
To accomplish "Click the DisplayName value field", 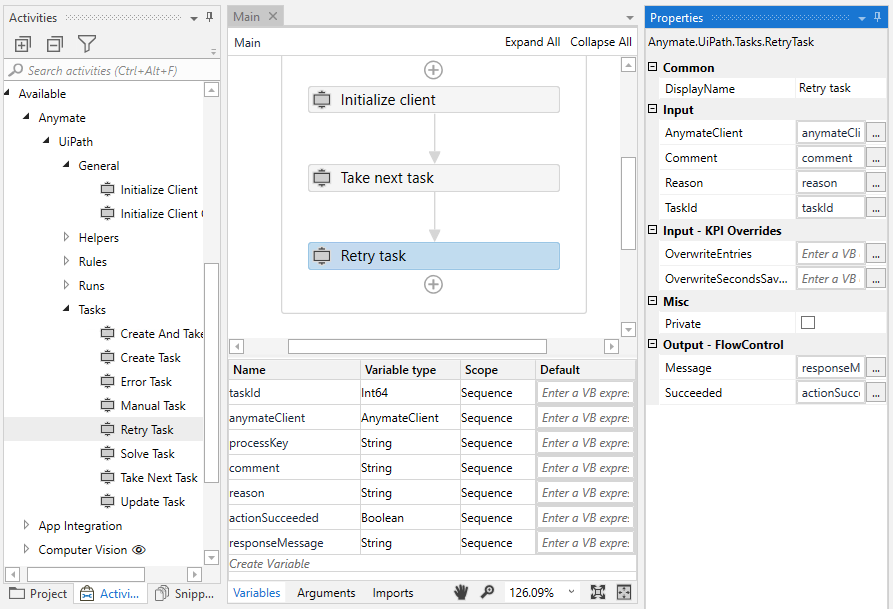I will [840, 88].
